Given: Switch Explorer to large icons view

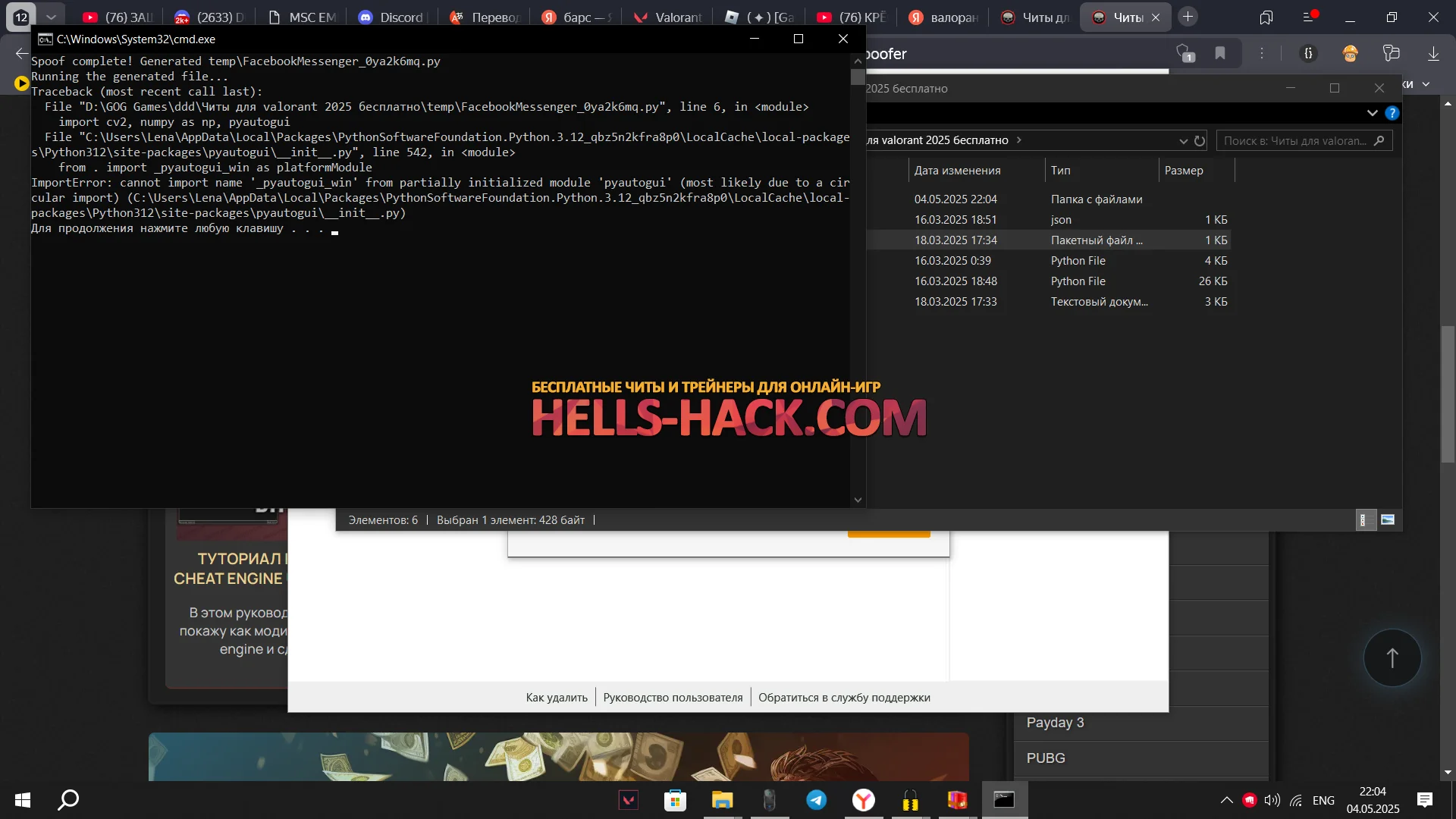Looking at the screenshot, I should (x=1388, y=519).
